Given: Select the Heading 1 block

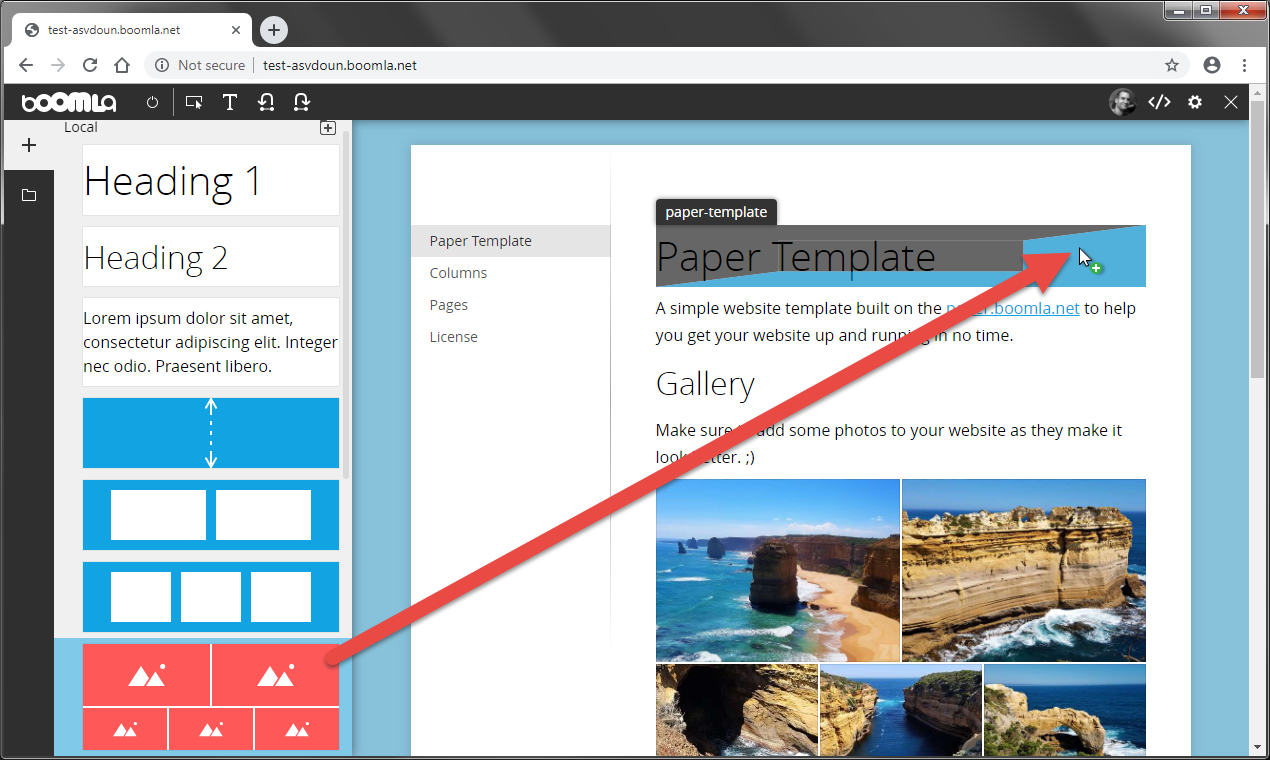Looking at the screenshot, I should (x=211, y=180).
